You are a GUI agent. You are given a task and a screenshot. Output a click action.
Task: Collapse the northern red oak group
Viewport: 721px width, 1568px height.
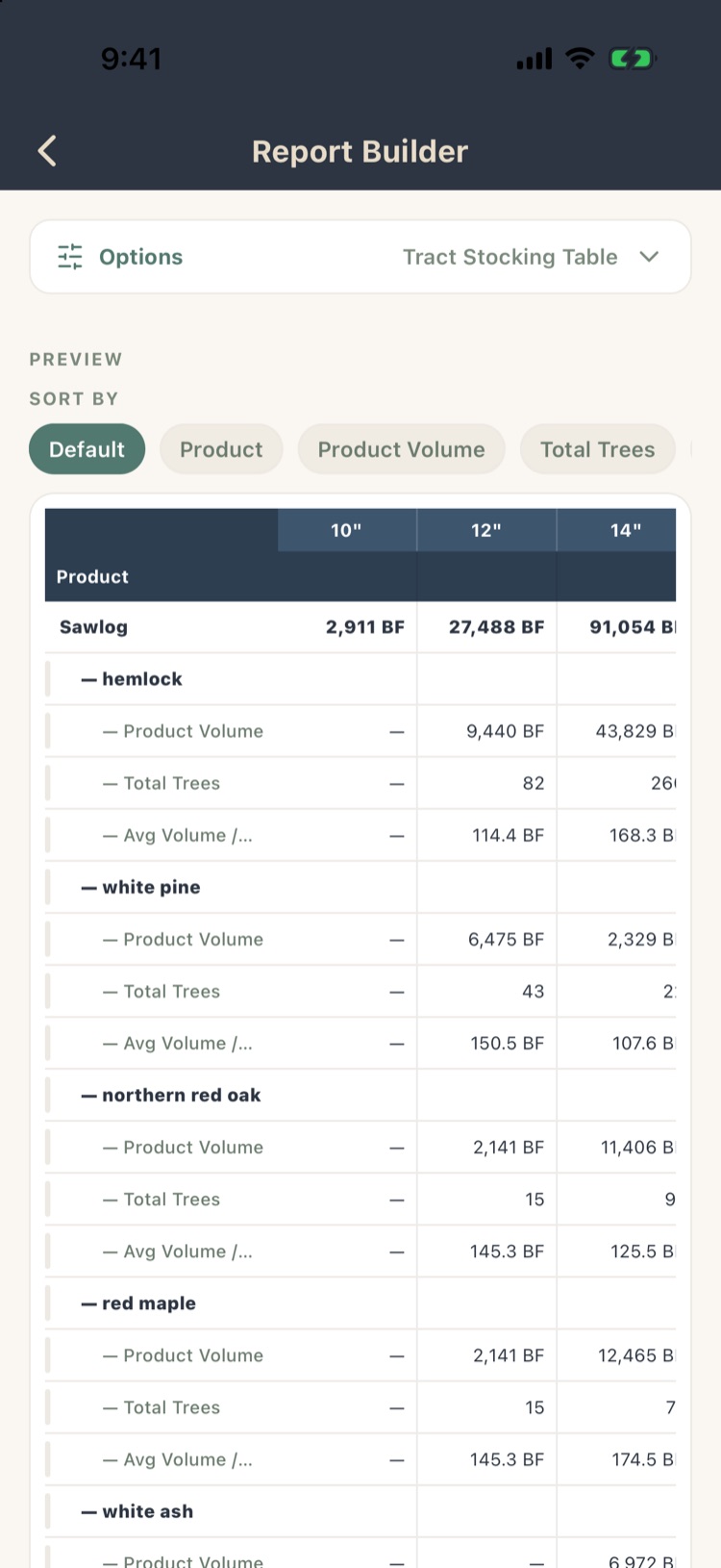[171, 1095]
